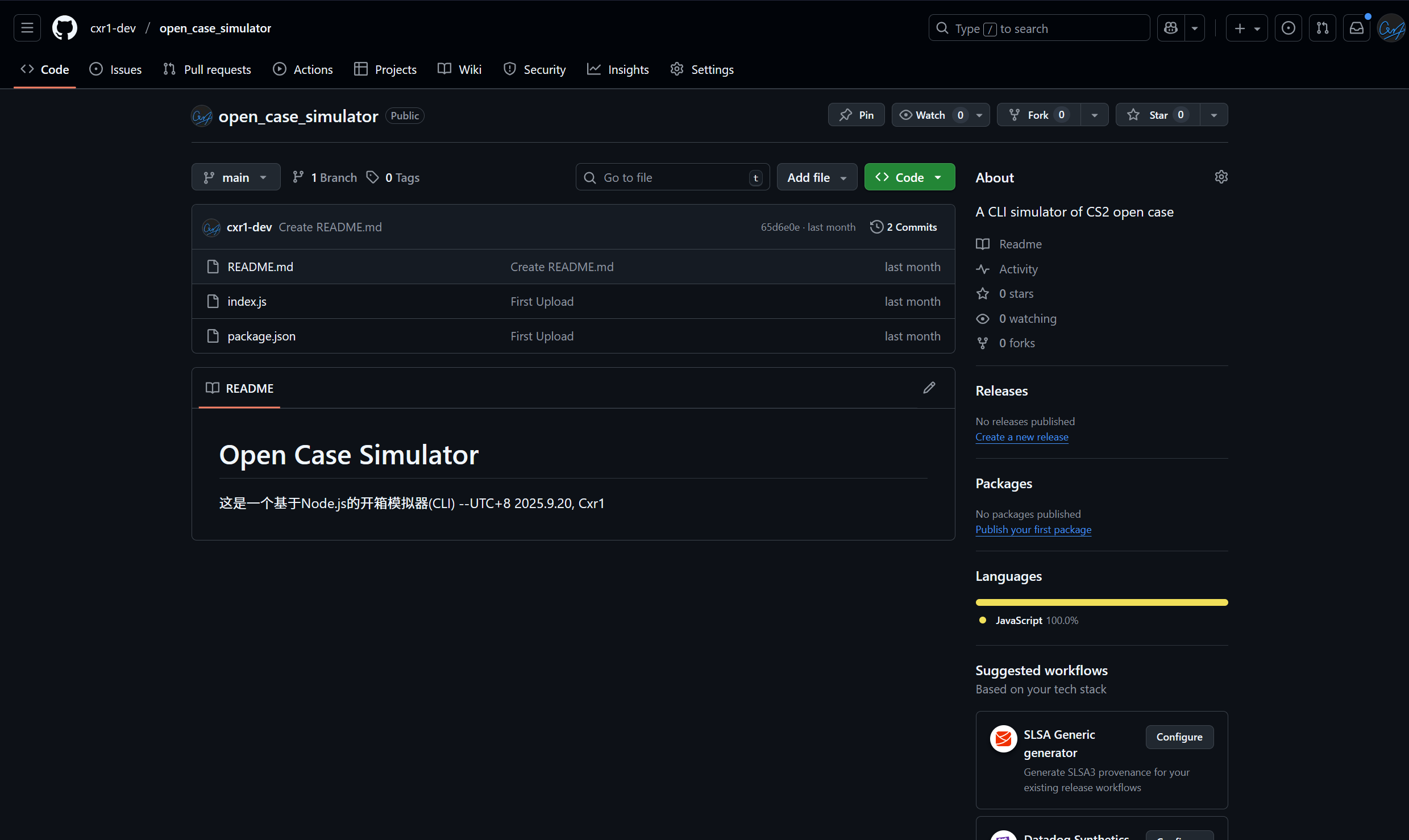Expand the main branch dropdown

235,177
